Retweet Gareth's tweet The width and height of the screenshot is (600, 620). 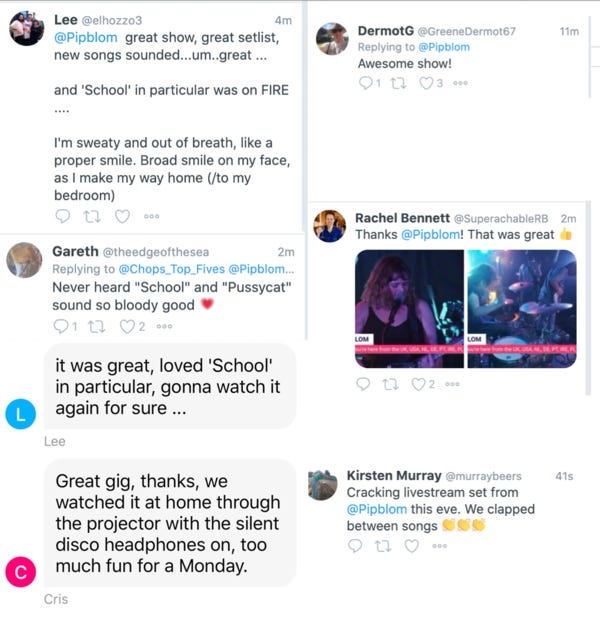[x=97, y=326]
